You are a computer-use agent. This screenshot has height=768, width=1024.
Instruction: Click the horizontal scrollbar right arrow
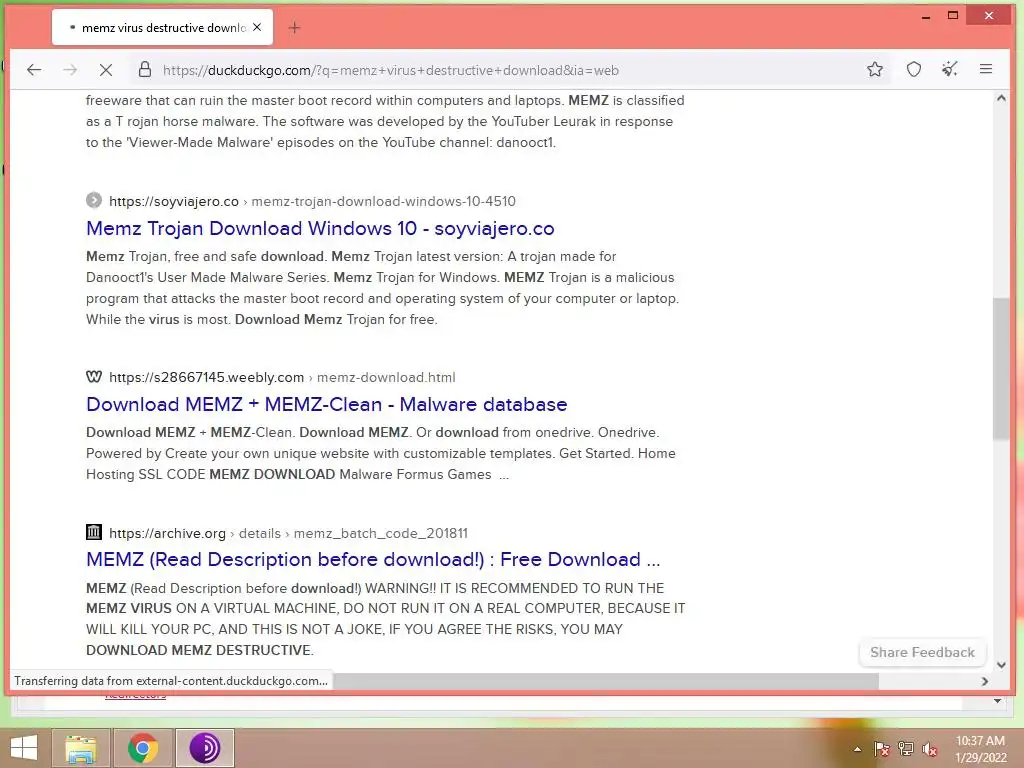tap(985, 681)
